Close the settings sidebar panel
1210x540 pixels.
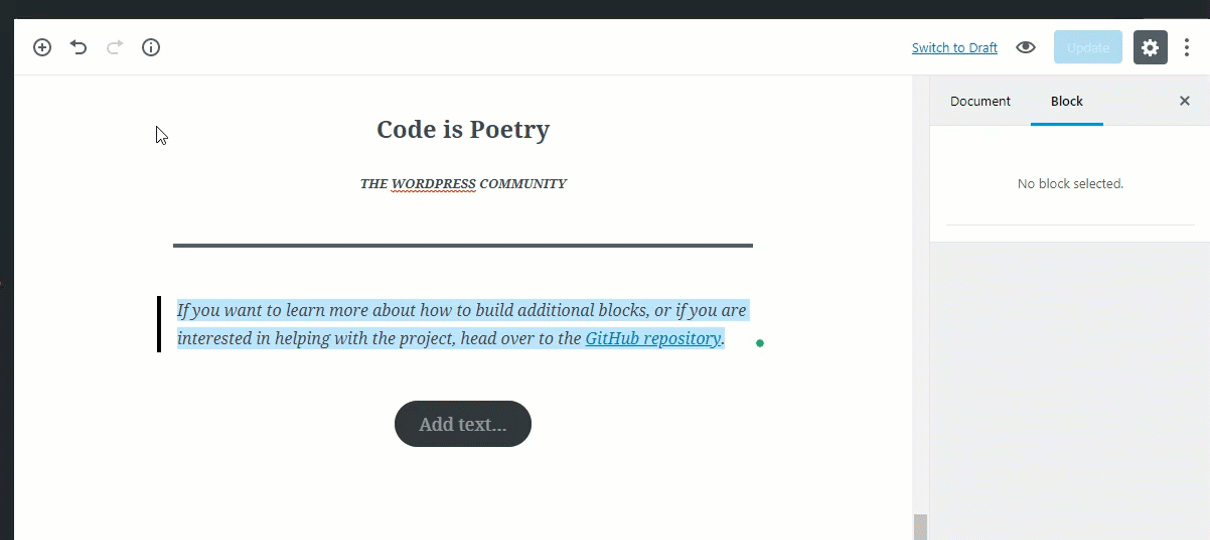1185,101
